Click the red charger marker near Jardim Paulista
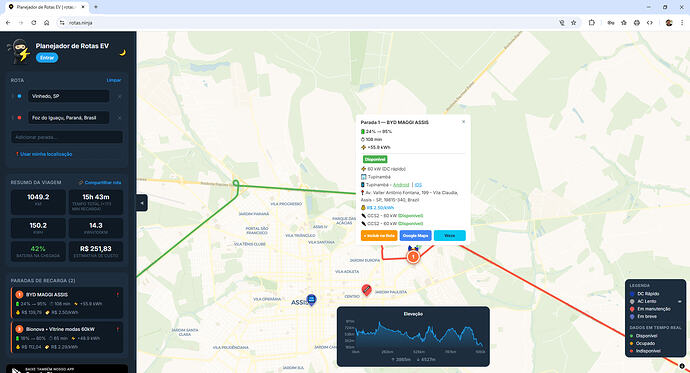 click(366, 289)
